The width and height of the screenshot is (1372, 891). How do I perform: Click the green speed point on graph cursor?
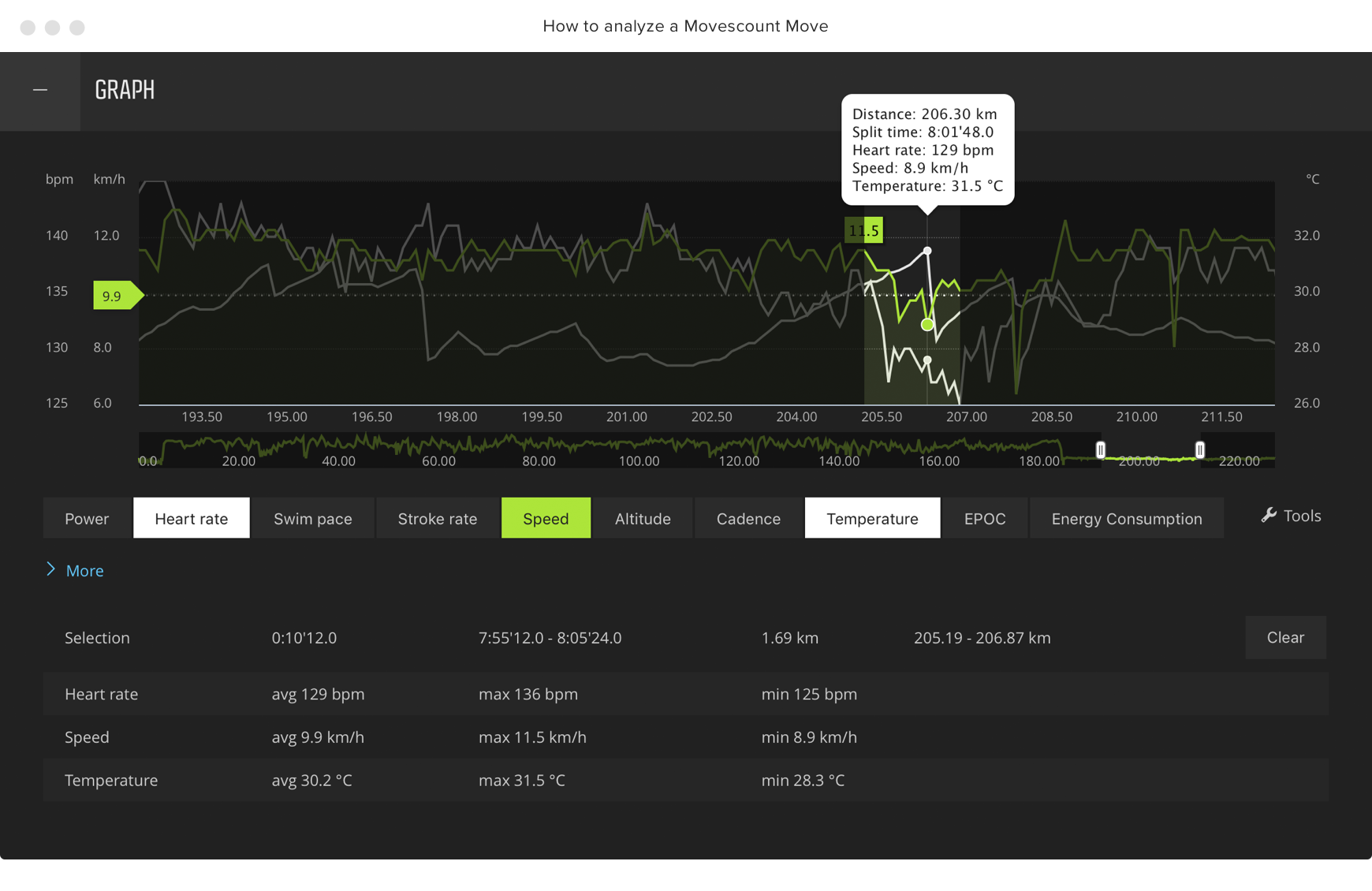click(927, 325)
